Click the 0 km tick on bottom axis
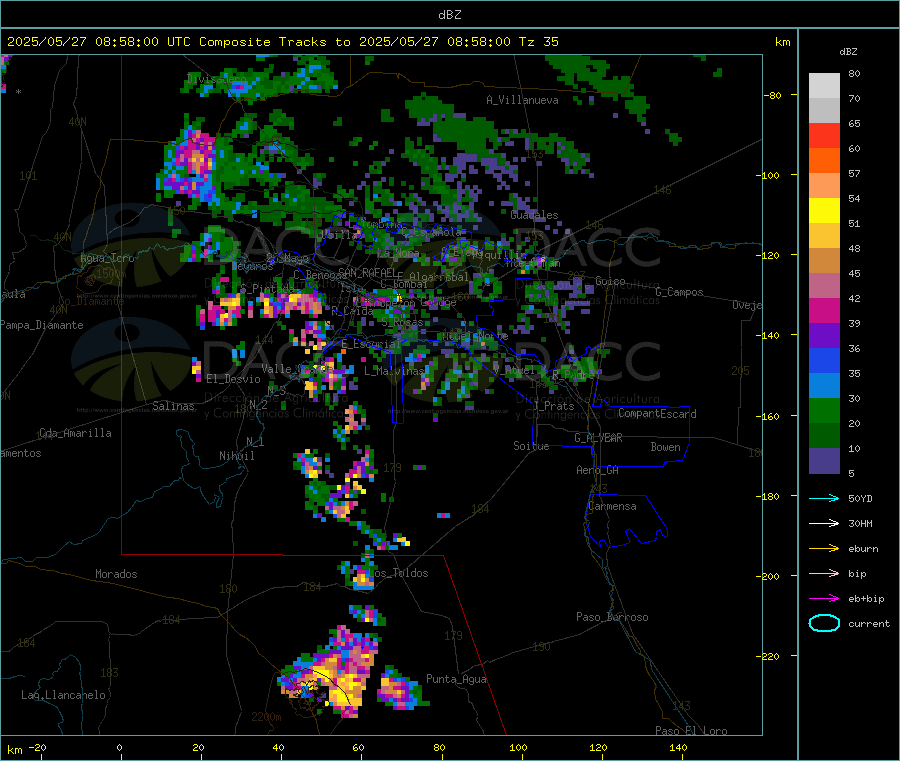The height and width of the screenshot is (761, 900). 119,747
